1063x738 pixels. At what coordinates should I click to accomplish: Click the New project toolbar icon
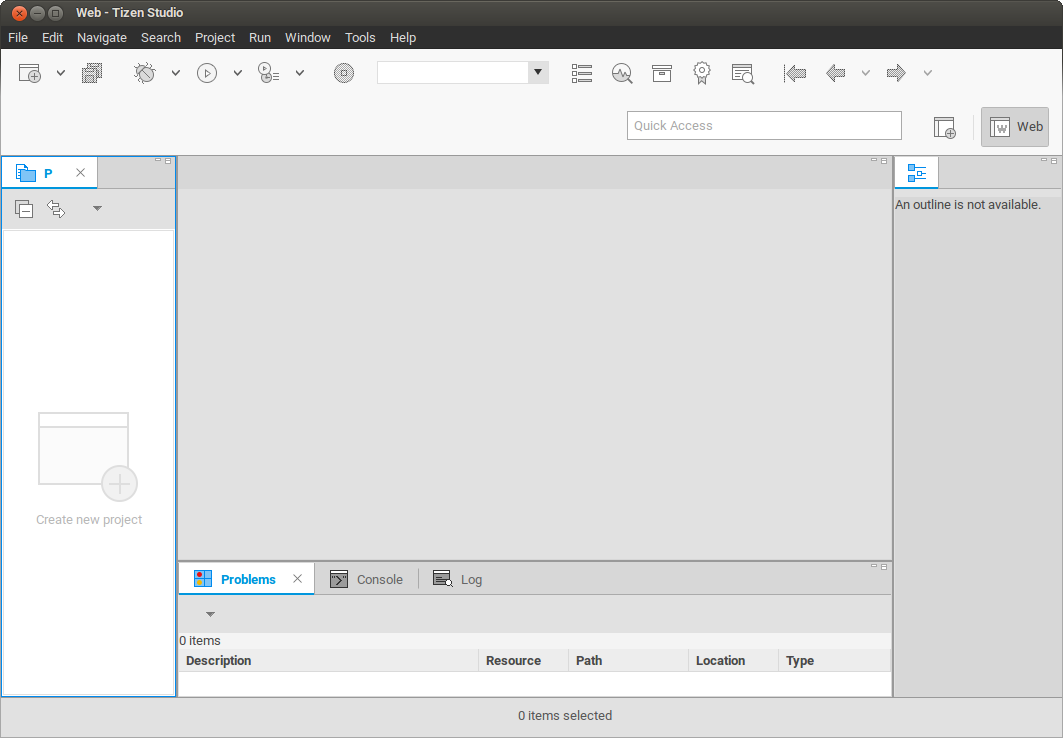click(30, 73)
